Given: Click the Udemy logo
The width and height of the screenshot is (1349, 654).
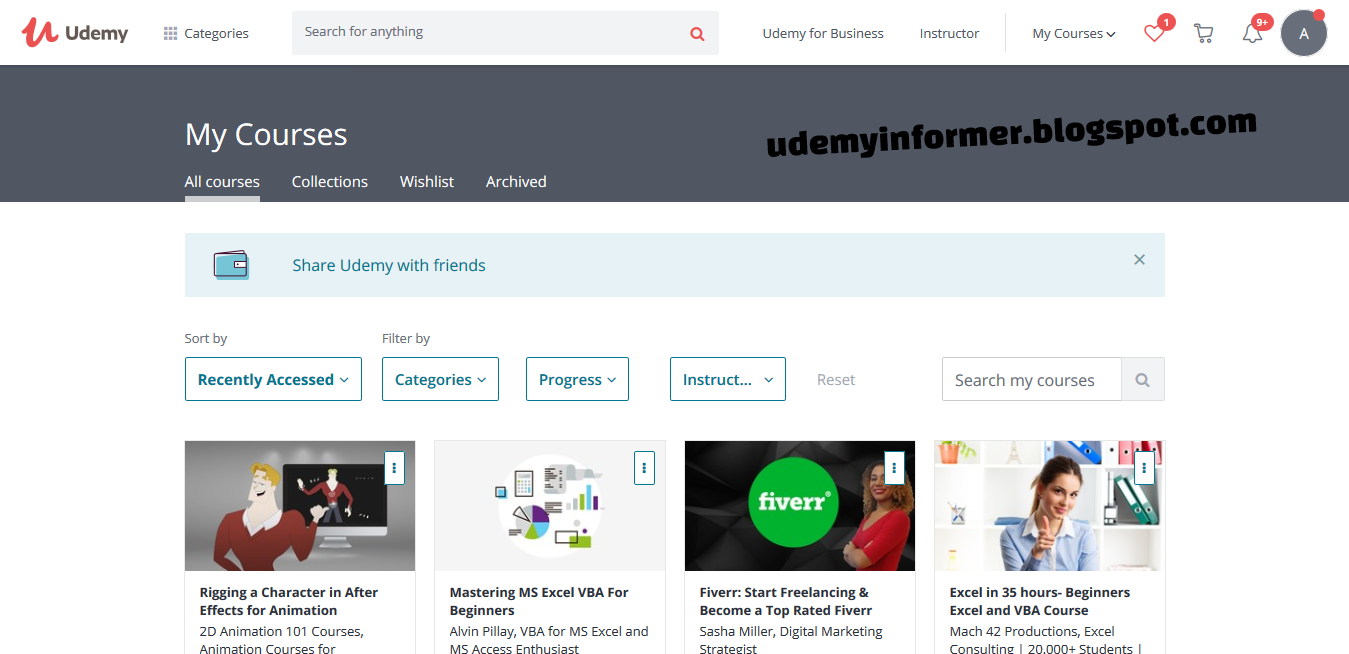Looking at the screenshot, I should point(75,32).
